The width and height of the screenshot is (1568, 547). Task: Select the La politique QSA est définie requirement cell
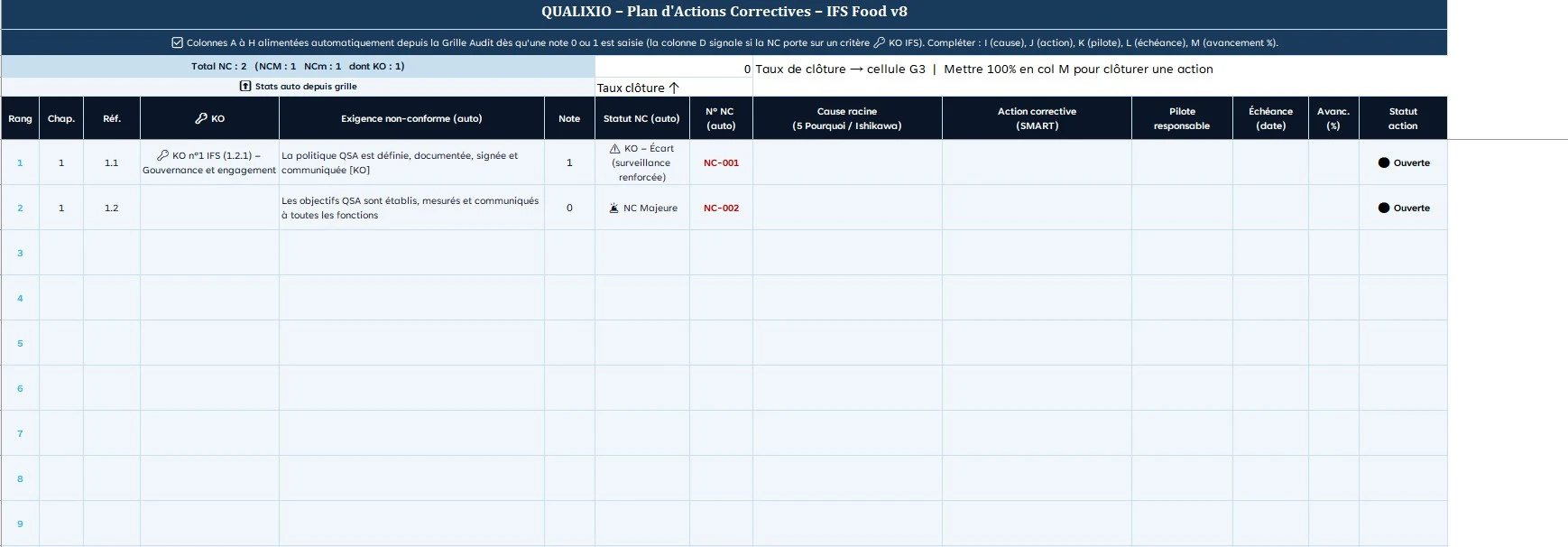point(411,162)
